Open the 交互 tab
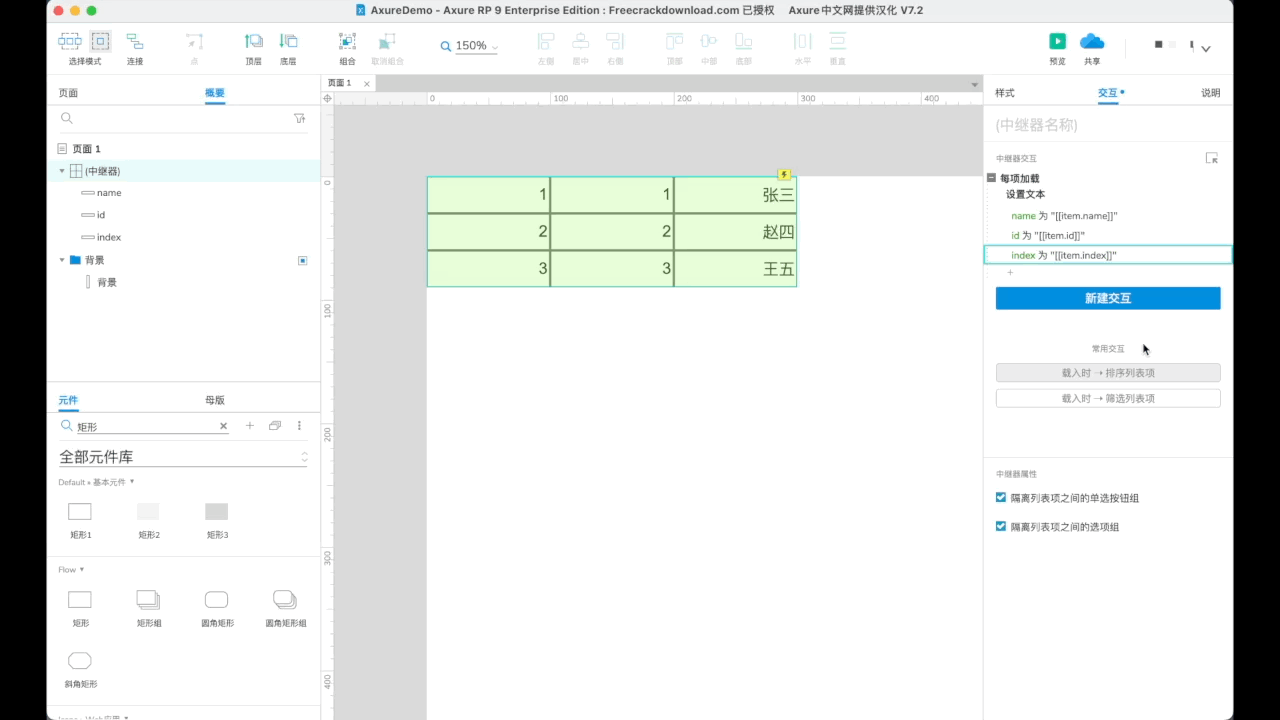This screenshot has height=720, width=1280. (x=1108, y=93)
